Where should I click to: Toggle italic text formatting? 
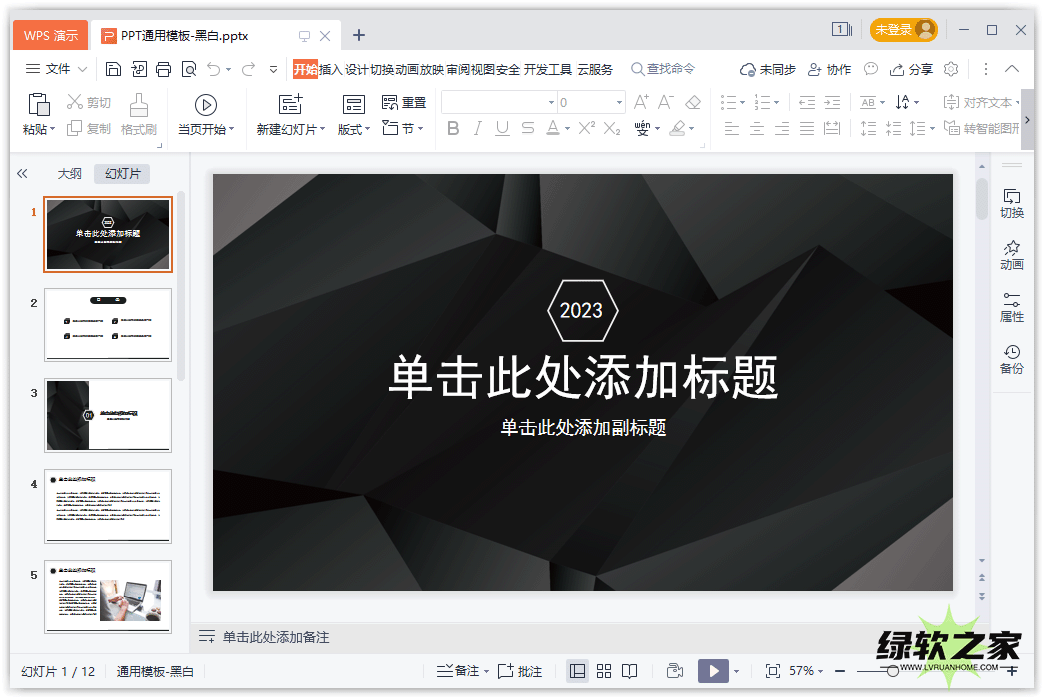point(477,128)
